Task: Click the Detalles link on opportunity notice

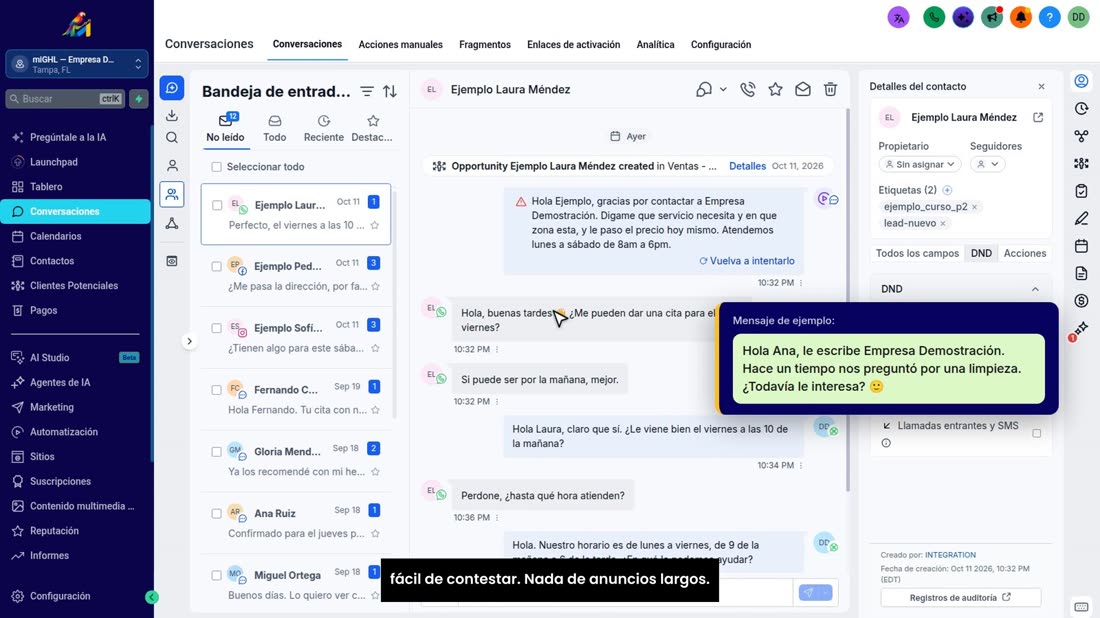Action: pyautogui.click(x=747, y=166)
